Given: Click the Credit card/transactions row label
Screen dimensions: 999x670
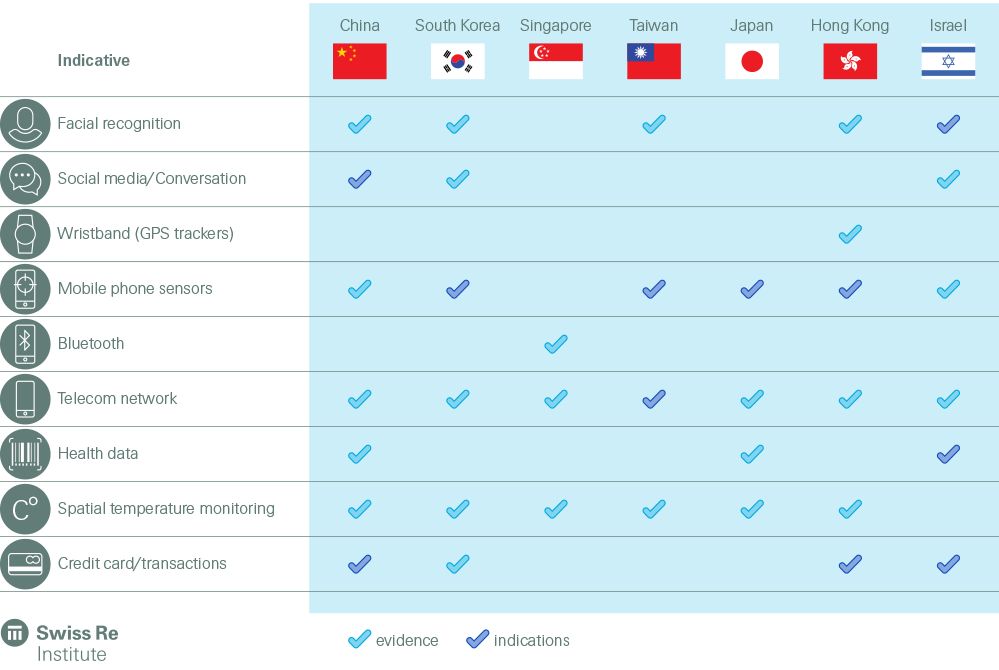Looking at the screenshot, I should [x=142, y=564].
